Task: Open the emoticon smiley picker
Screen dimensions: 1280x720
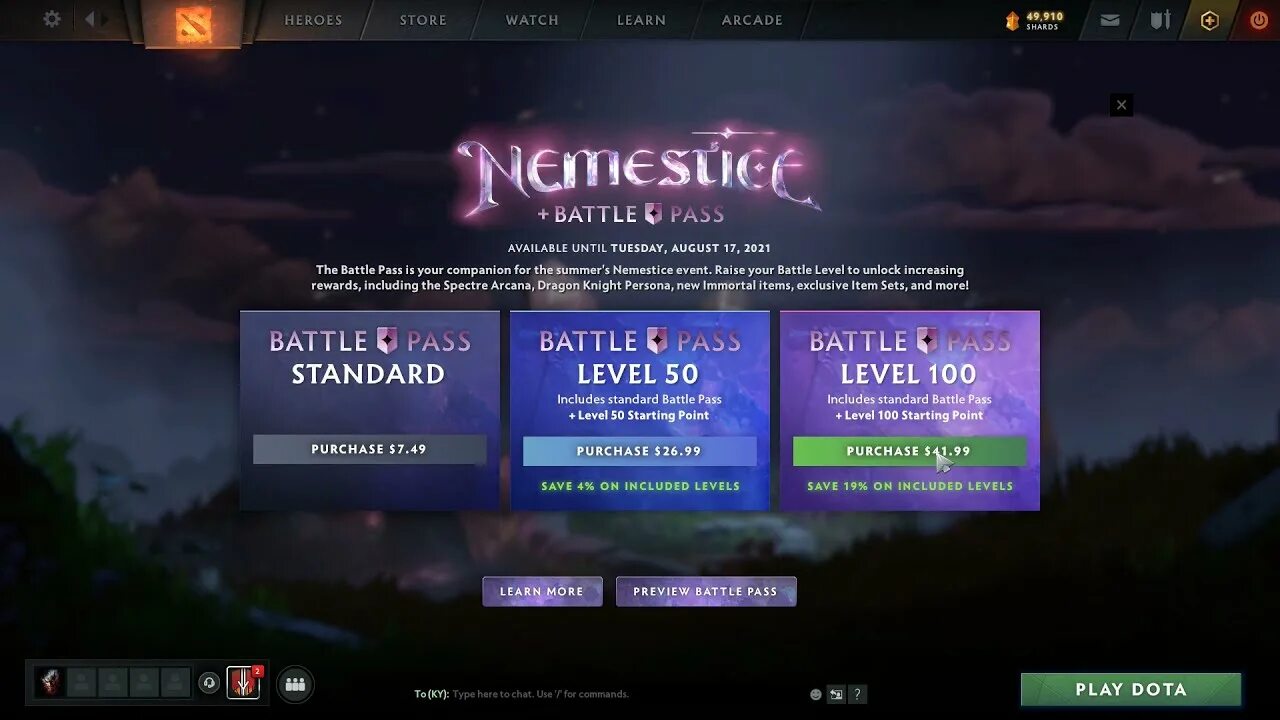Action: click(816, 694)
